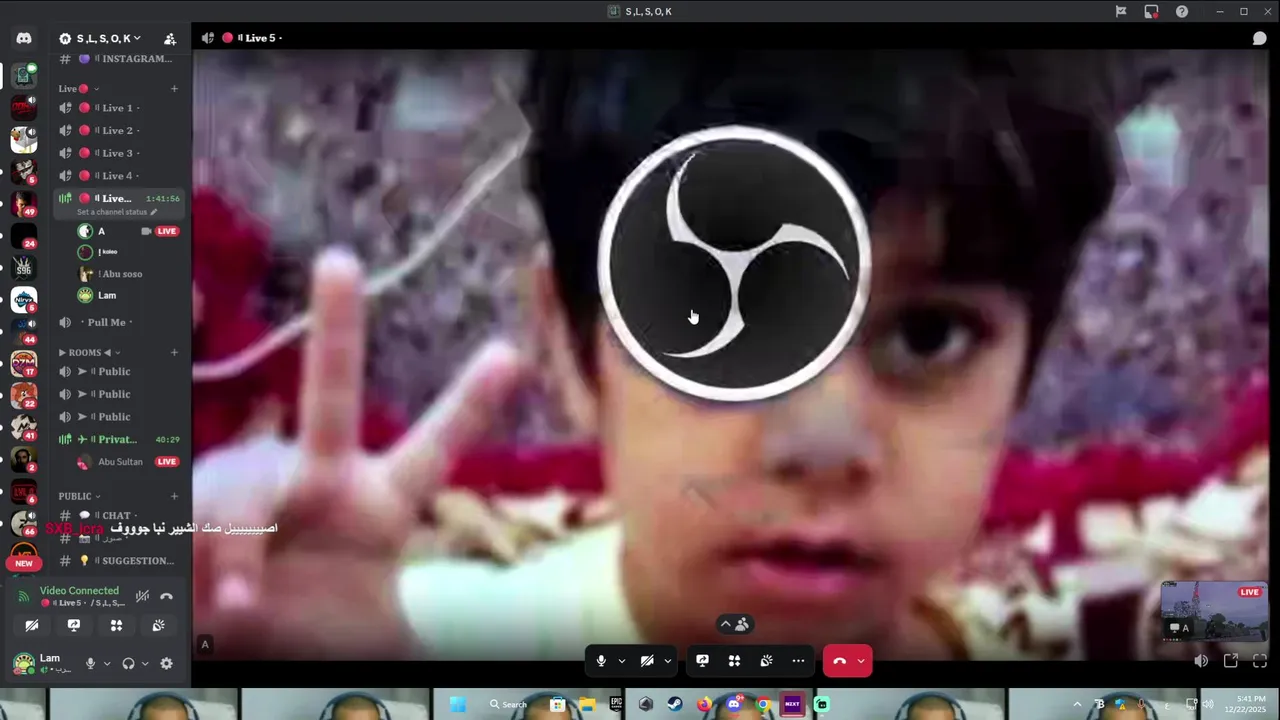Image resolution: width=1280 pixels, height=720 pixels.
Task: Mute microphone in user panel
Action: click(x=90, y=663)
